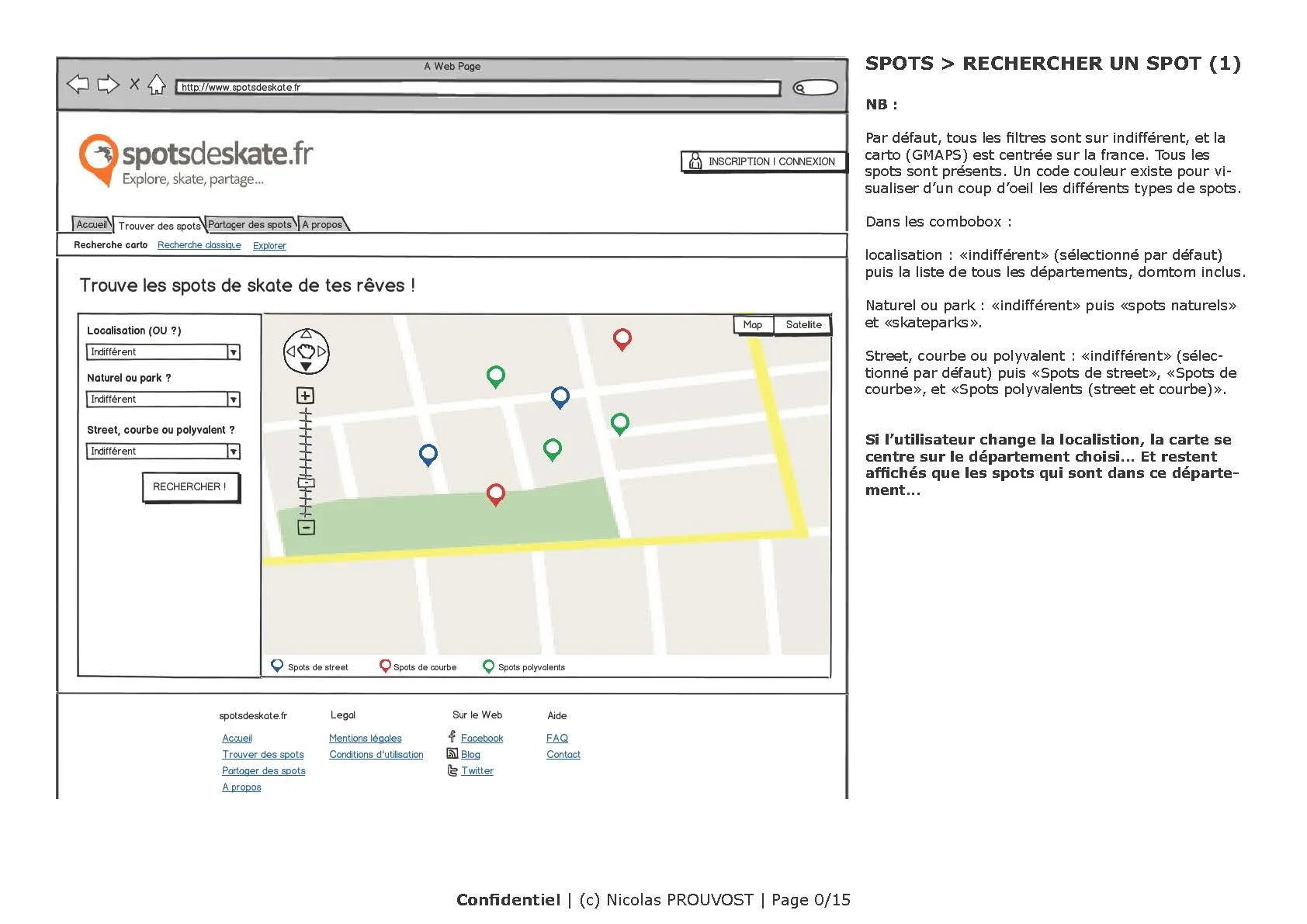Viewport: 1307px width, 924px height.
Task: Click the user icon beside INSCRIPTION
Action: click(695, 161)
